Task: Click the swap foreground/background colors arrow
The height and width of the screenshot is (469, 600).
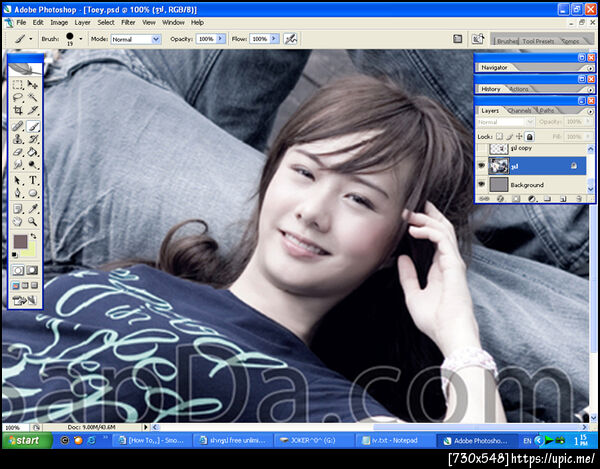Action: point(34,236)
